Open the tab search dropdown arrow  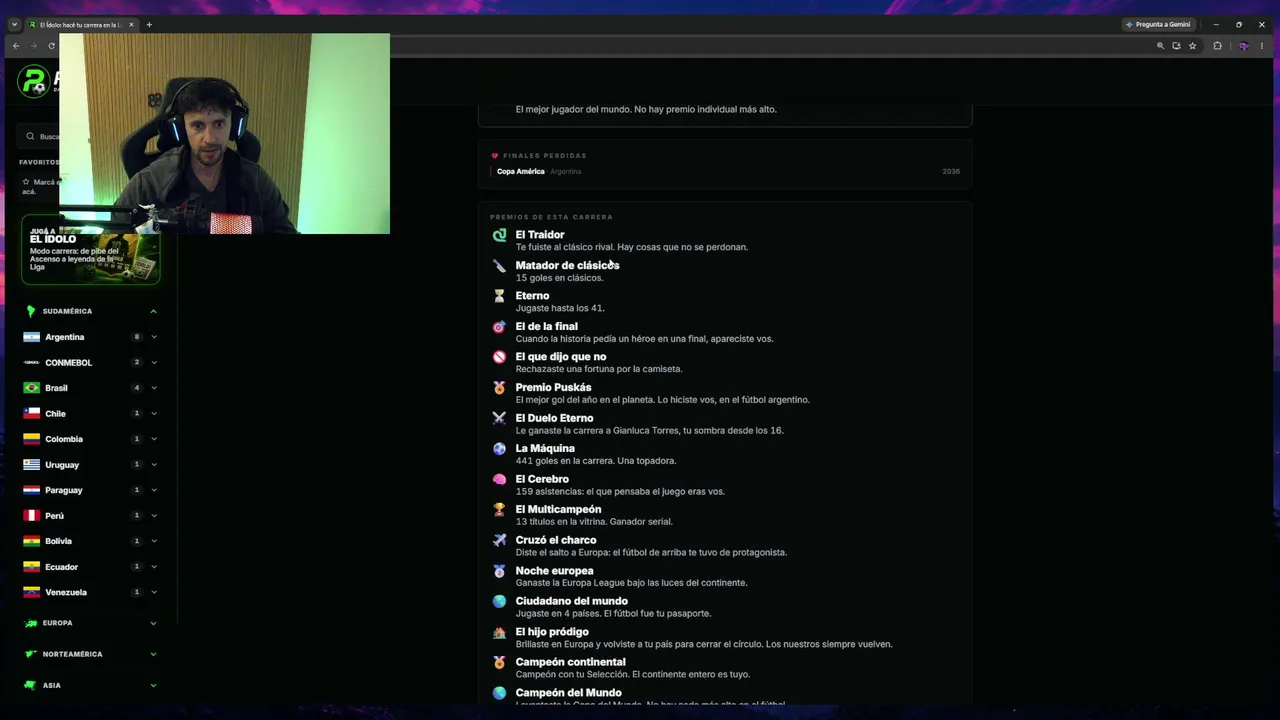[14, 24]
